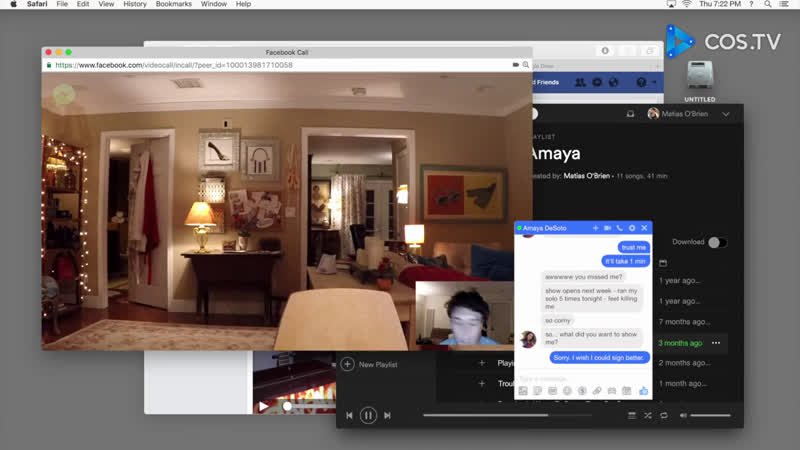
Task: Toggle shuffle in the music player
Action: 647,416
